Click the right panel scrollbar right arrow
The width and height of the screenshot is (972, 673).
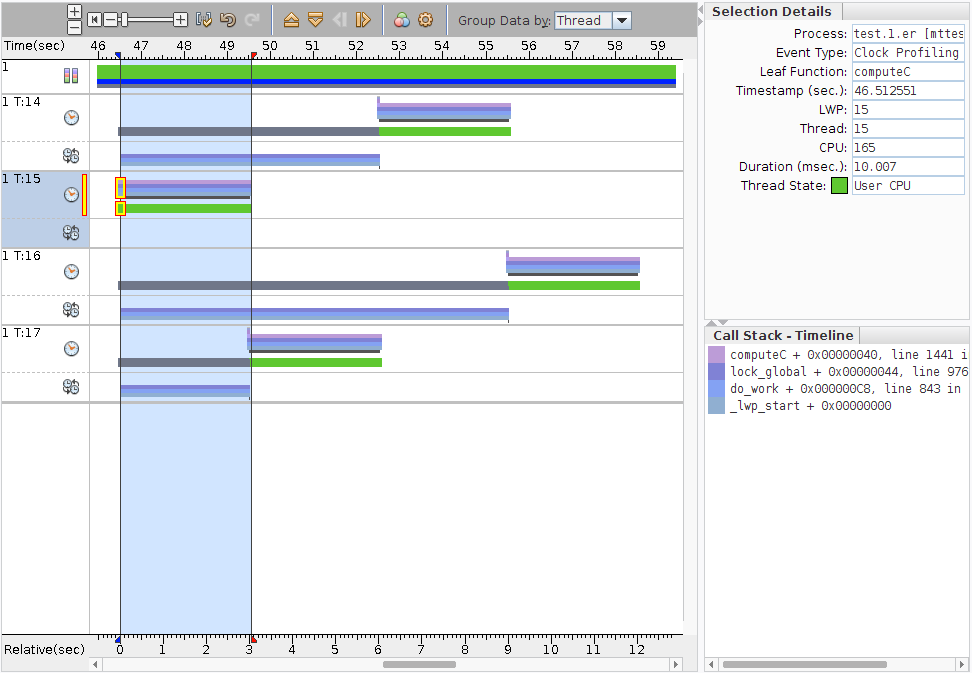(963, 664)
